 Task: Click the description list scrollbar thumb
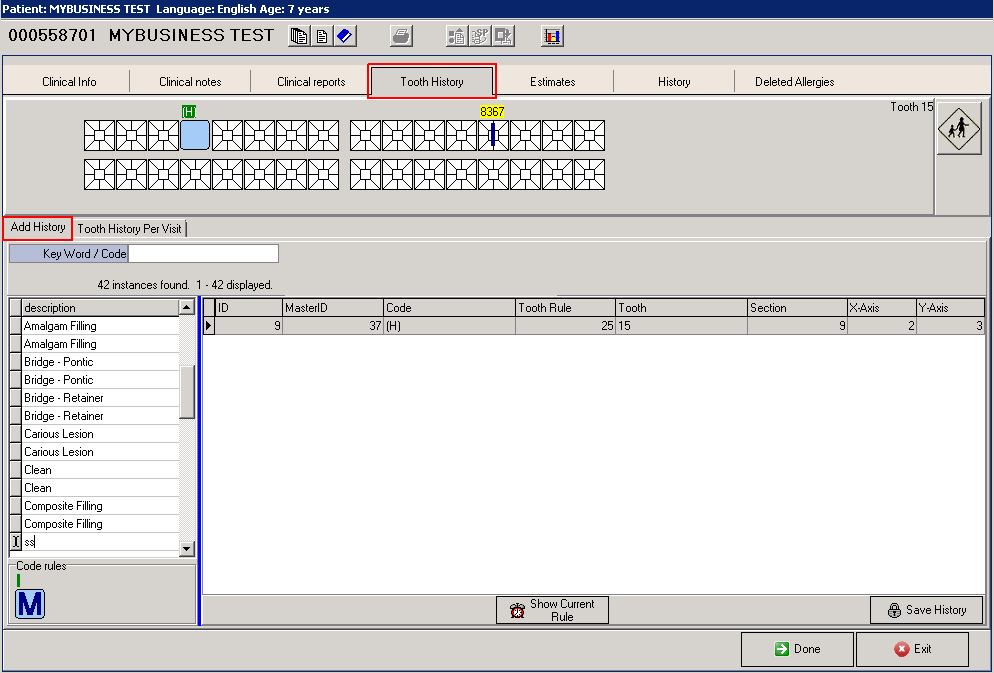pyautogui.click(x=187, y=391)
